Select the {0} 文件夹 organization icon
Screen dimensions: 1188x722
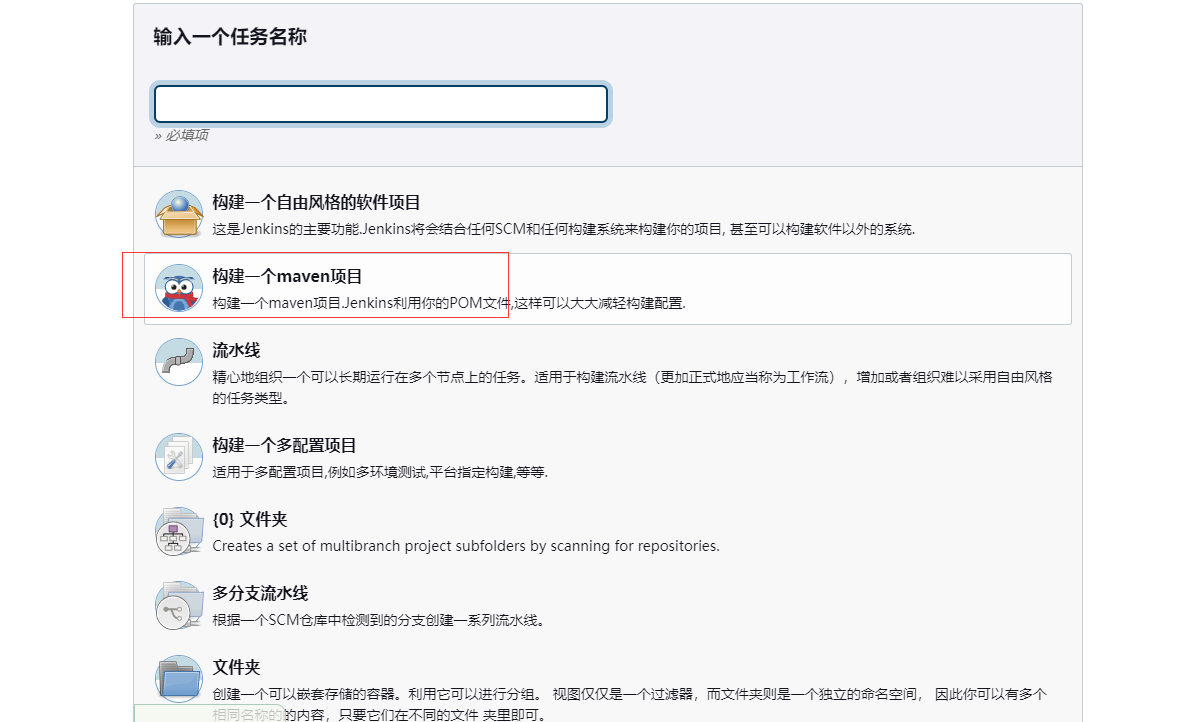click(179, 531)
